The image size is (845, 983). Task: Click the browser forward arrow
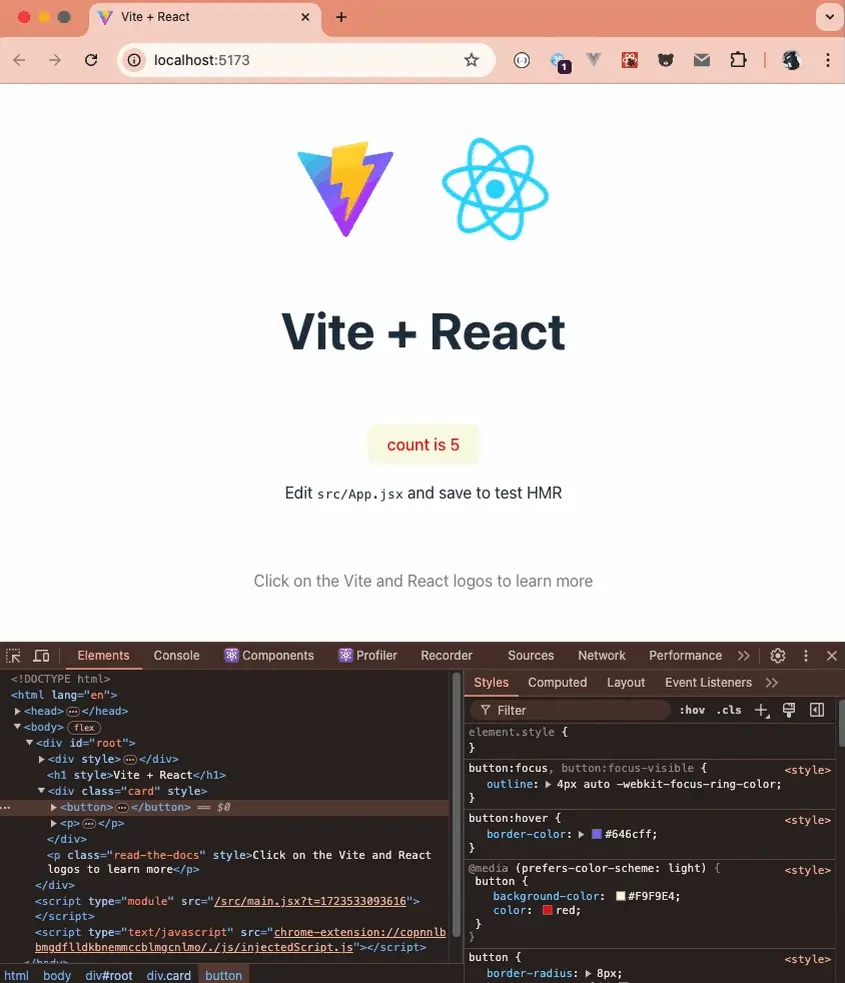55,60
